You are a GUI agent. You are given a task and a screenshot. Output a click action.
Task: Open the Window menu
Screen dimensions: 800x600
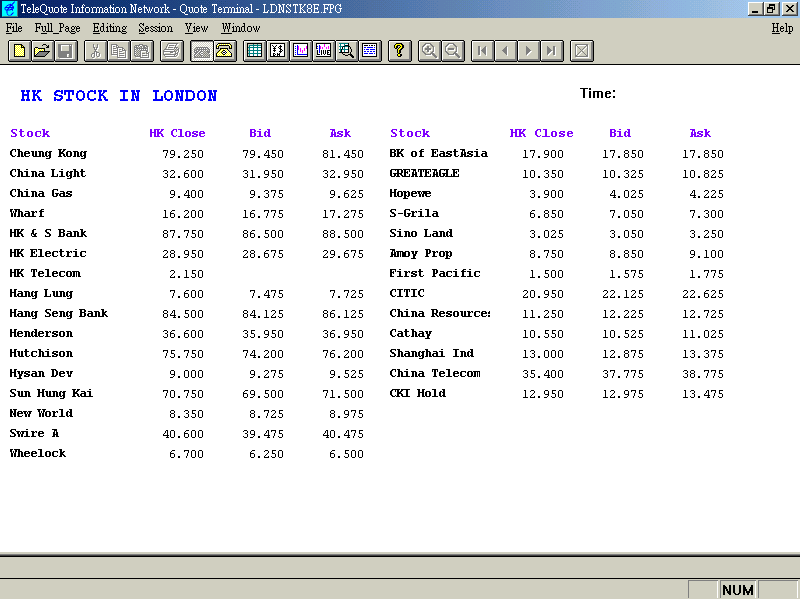[x=241, y=28]
